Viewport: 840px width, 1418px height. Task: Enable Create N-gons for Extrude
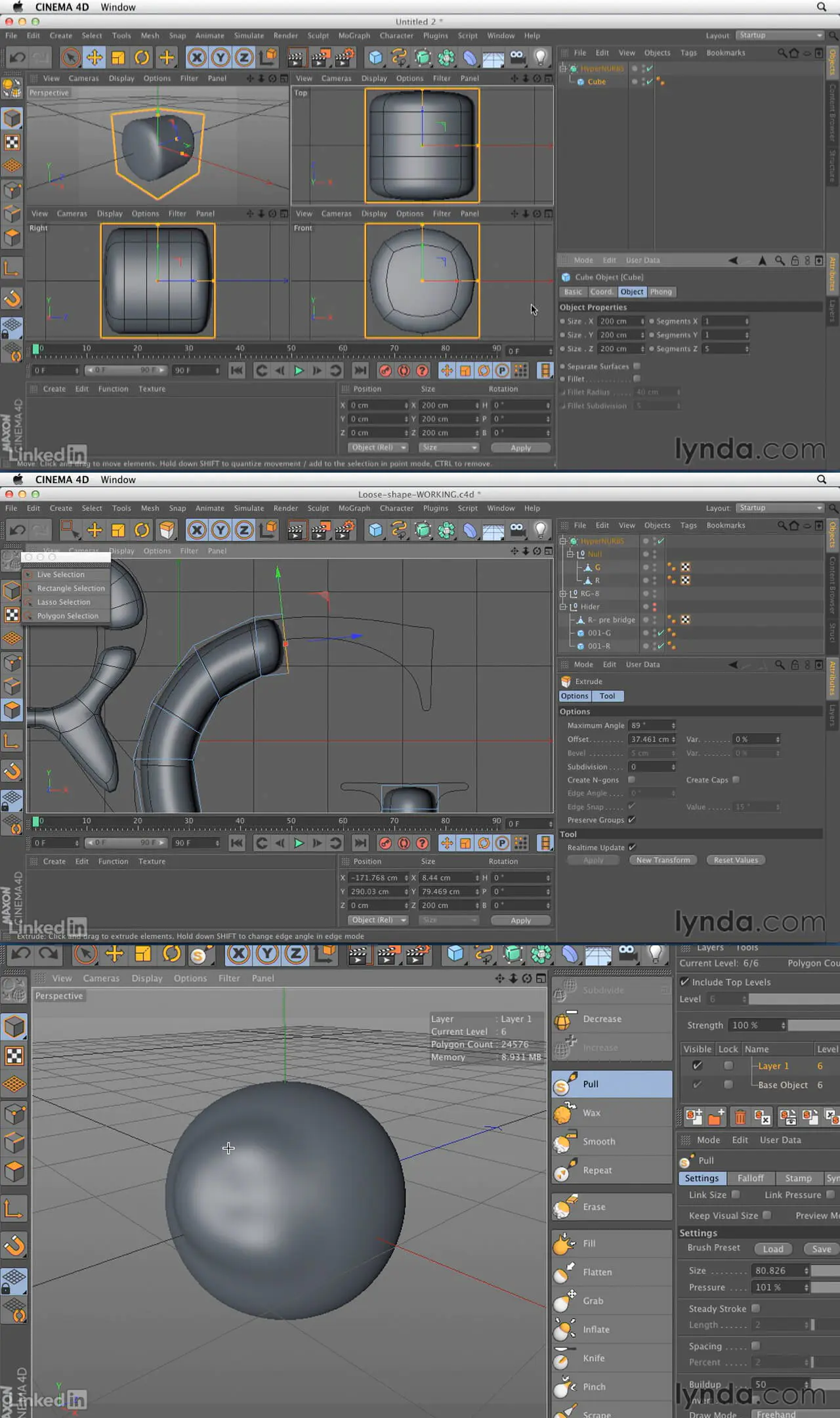(631, 780)
